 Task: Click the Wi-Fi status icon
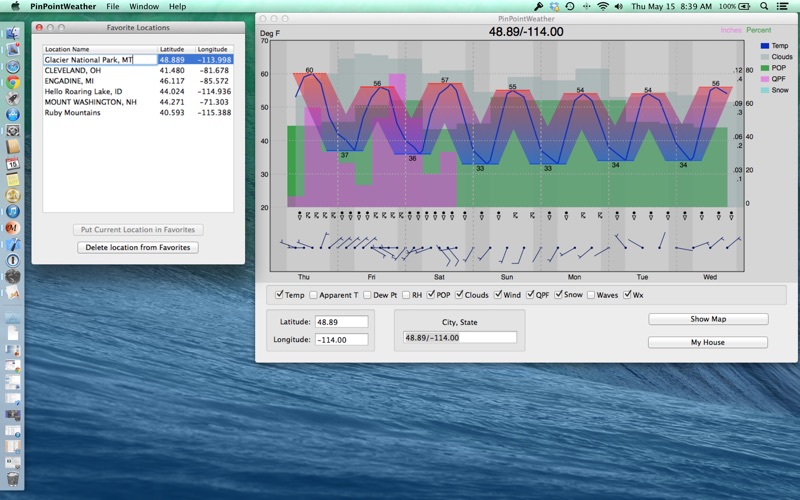(x=603, y=6)
